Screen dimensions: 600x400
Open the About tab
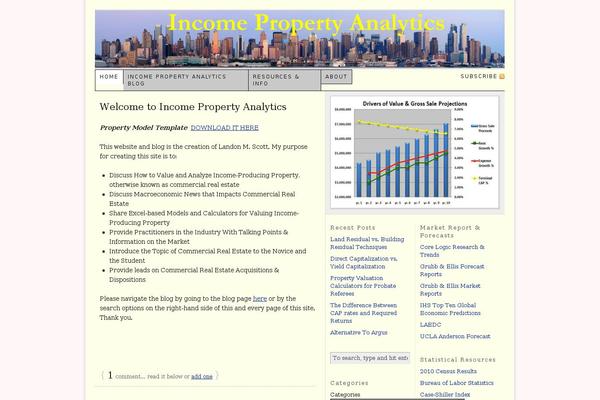pos(336,77)
